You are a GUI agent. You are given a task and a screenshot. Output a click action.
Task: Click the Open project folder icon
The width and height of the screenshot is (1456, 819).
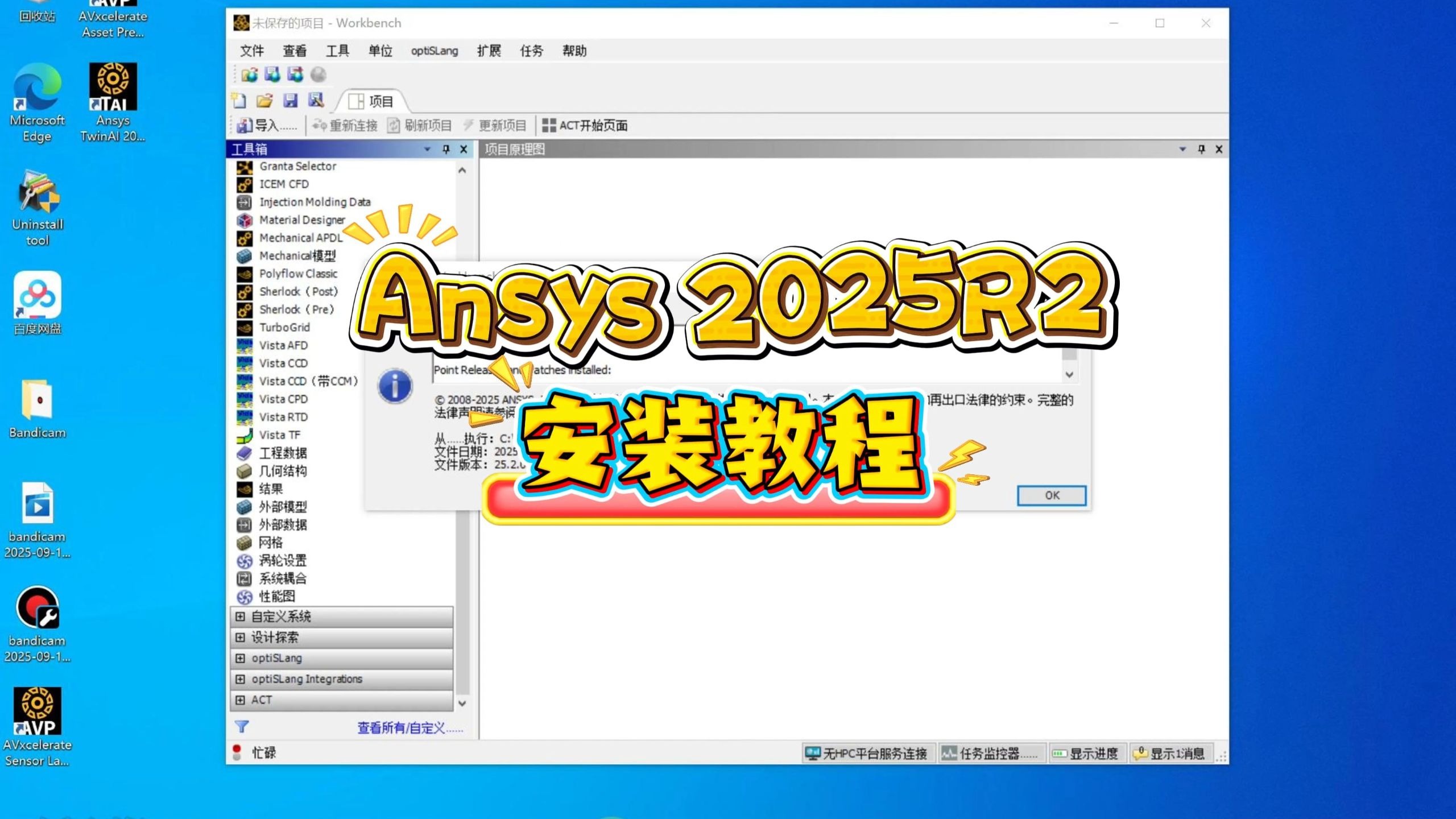pos(264,100)
